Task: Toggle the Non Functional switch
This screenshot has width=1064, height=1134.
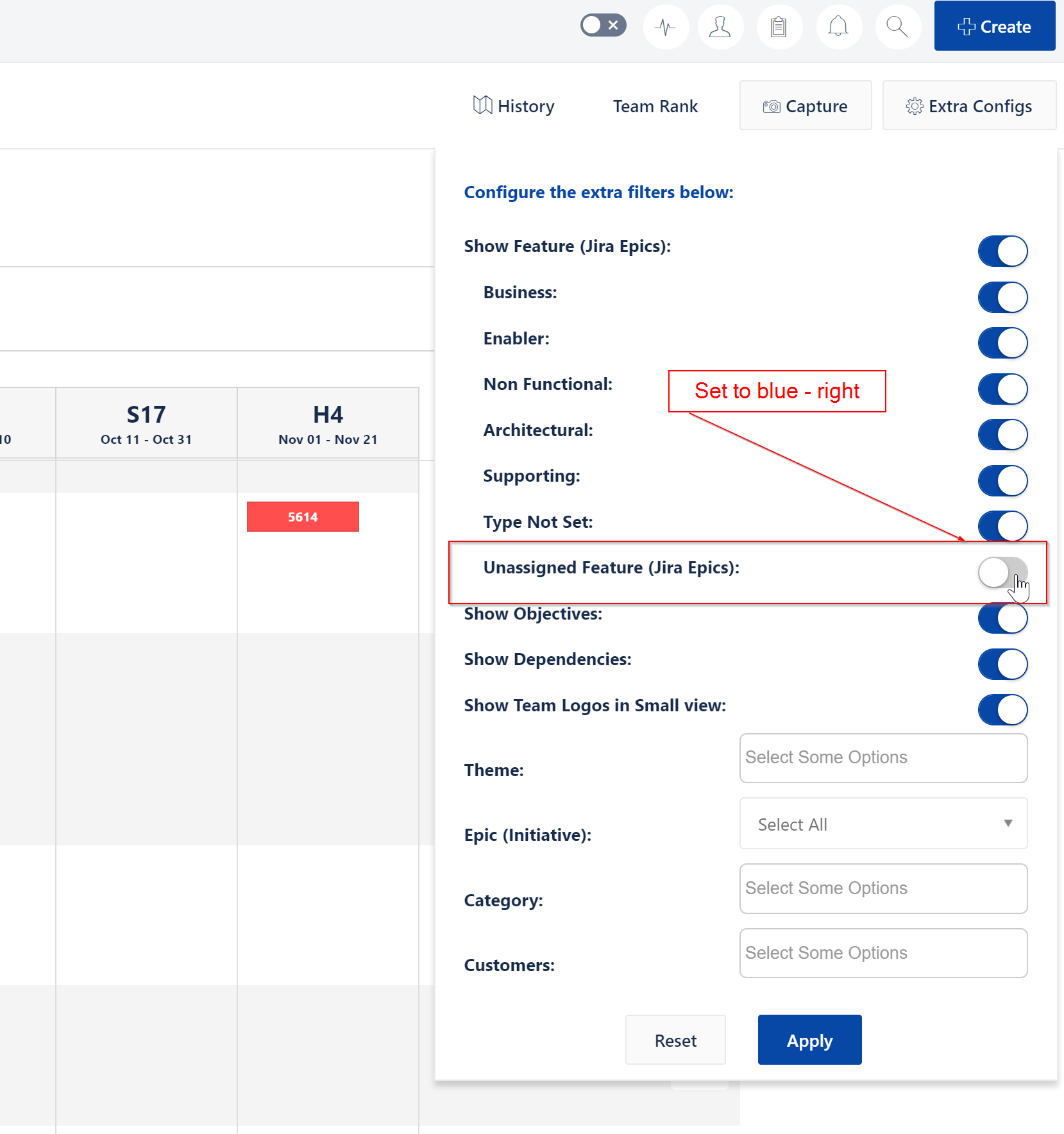Action: pyautogui.click(x=1002, y=389)
